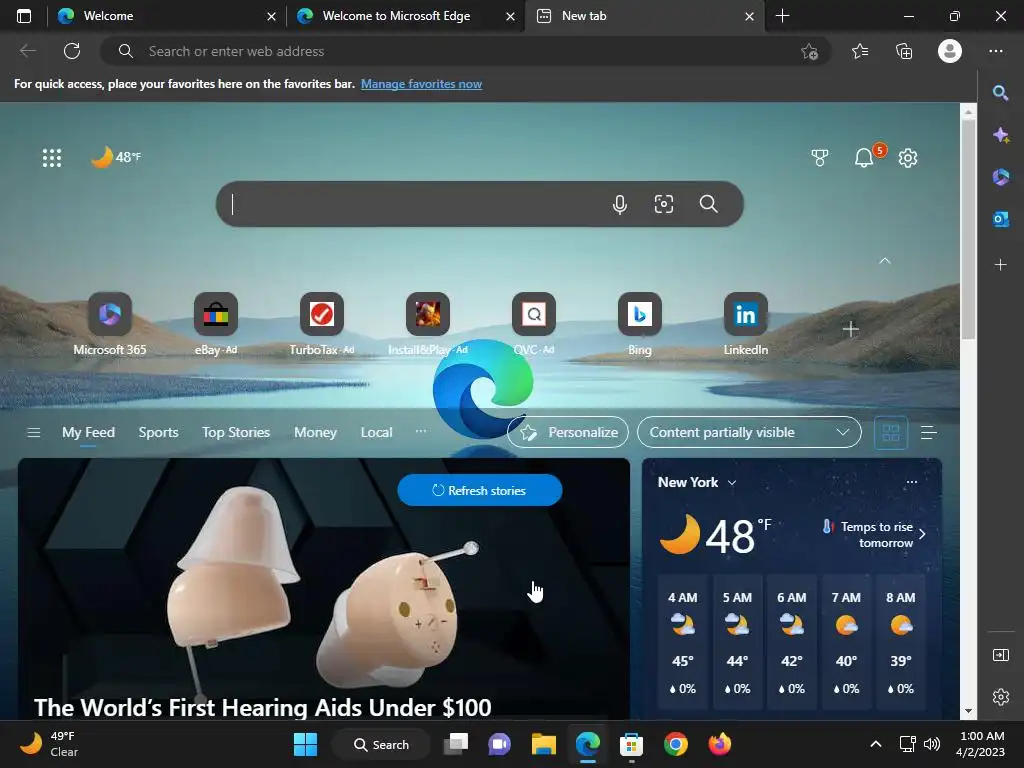The height and width of the screenshot is (768, 1024).
Task: Start voice search with microphone icon
Action: 620,204
